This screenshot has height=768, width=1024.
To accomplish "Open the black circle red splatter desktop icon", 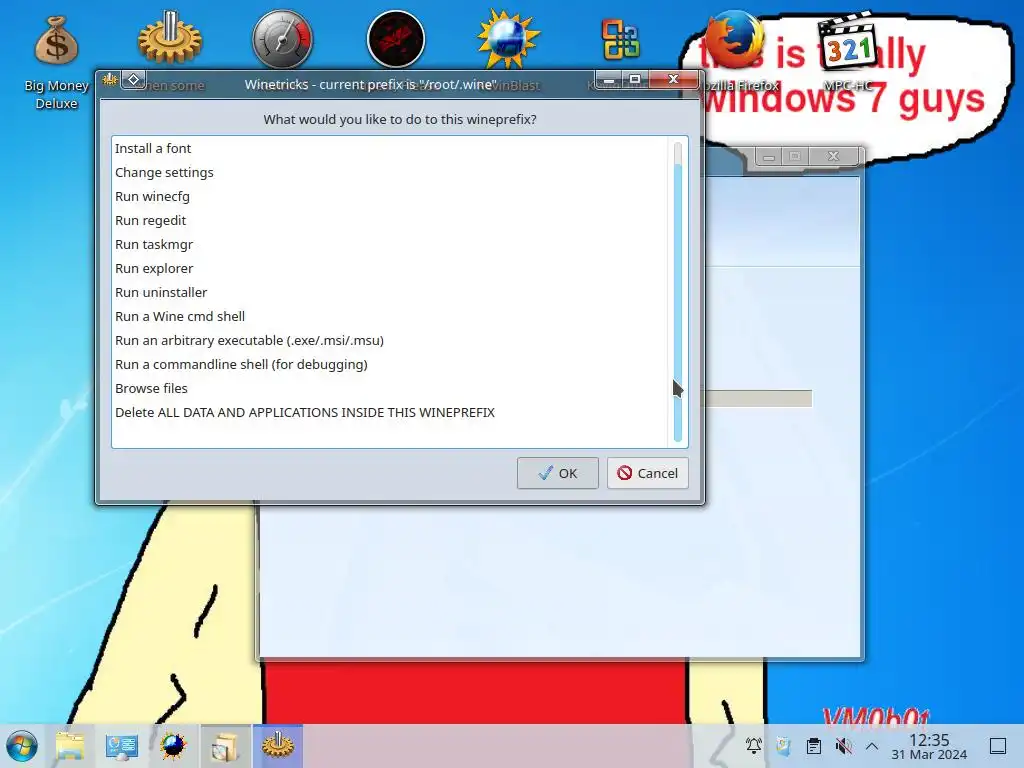I will coord(396,39).
